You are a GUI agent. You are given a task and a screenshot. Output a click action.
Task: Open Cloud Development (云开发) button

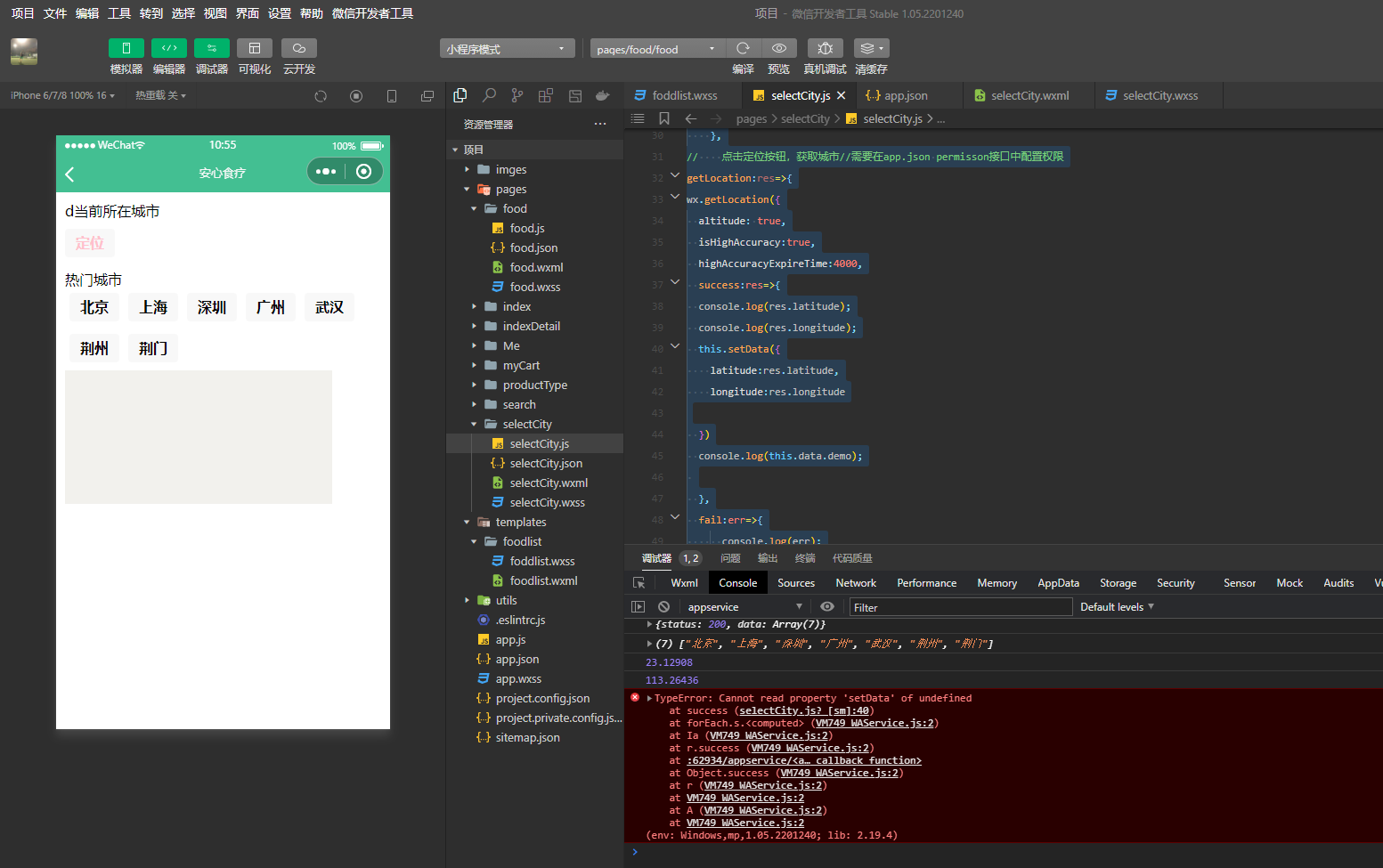[299, 48]
